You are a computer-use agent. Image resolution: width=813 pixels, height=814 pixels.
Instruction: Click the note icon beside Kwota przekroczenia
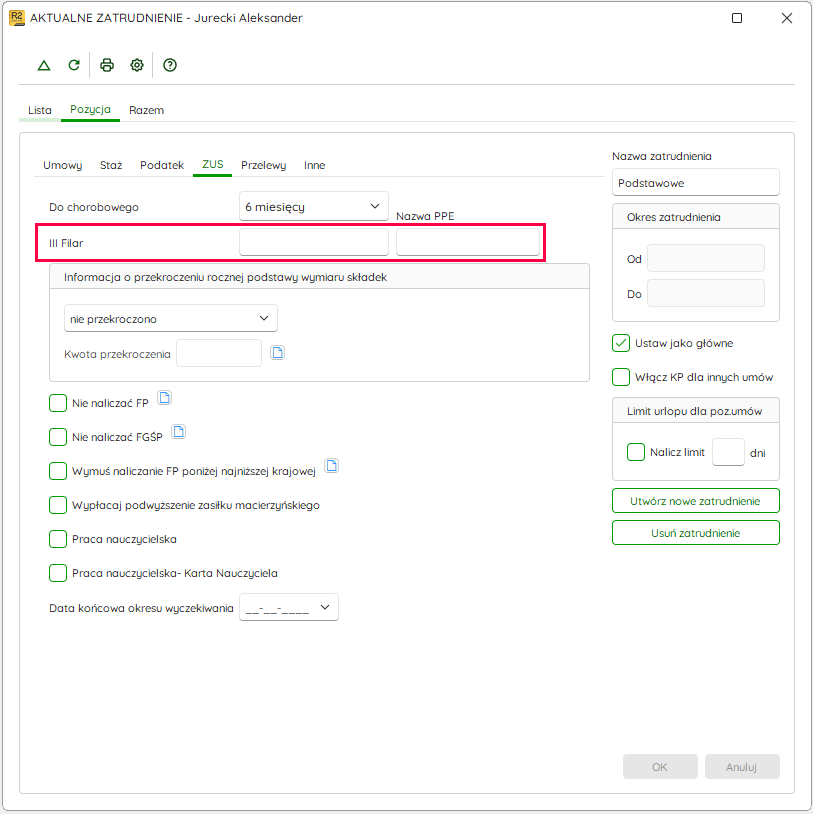278,353
